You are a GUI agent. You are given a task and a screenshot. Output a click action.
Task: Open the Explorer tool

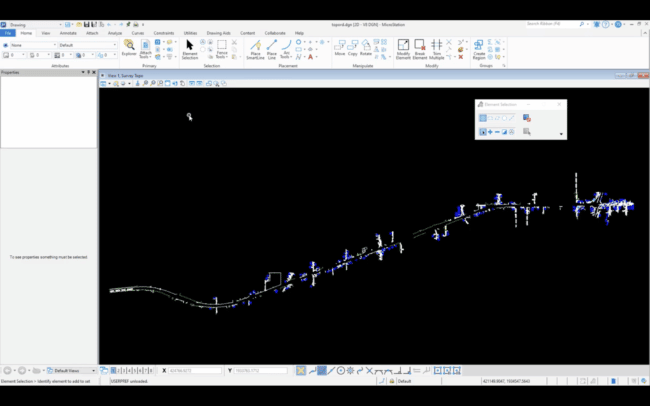click(x=129, y=48)
